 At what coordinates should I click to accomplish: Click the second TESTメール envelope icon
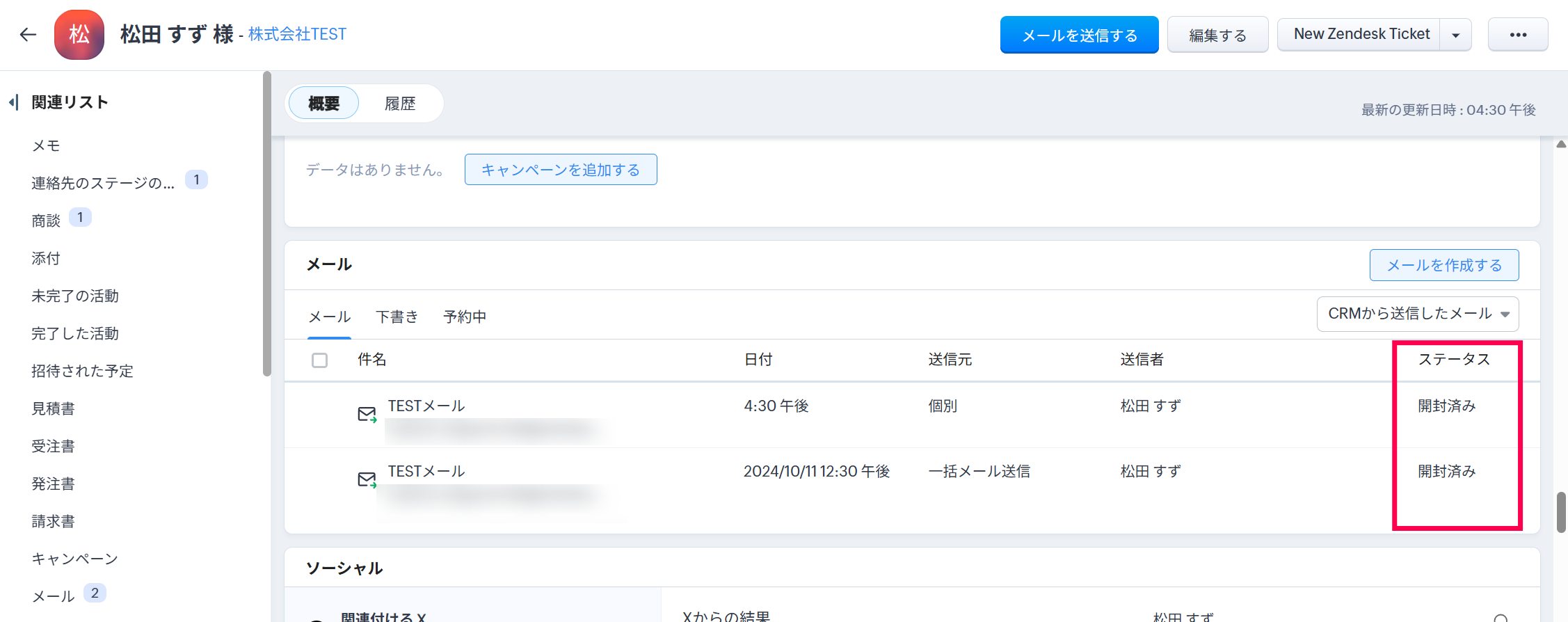click(367, 479)
